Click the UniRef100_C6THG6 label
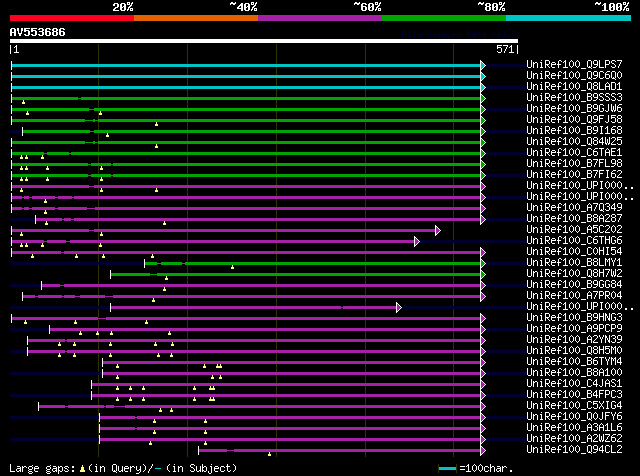The image size is (640, 476). pyautogui.click(x=574, y=241)
